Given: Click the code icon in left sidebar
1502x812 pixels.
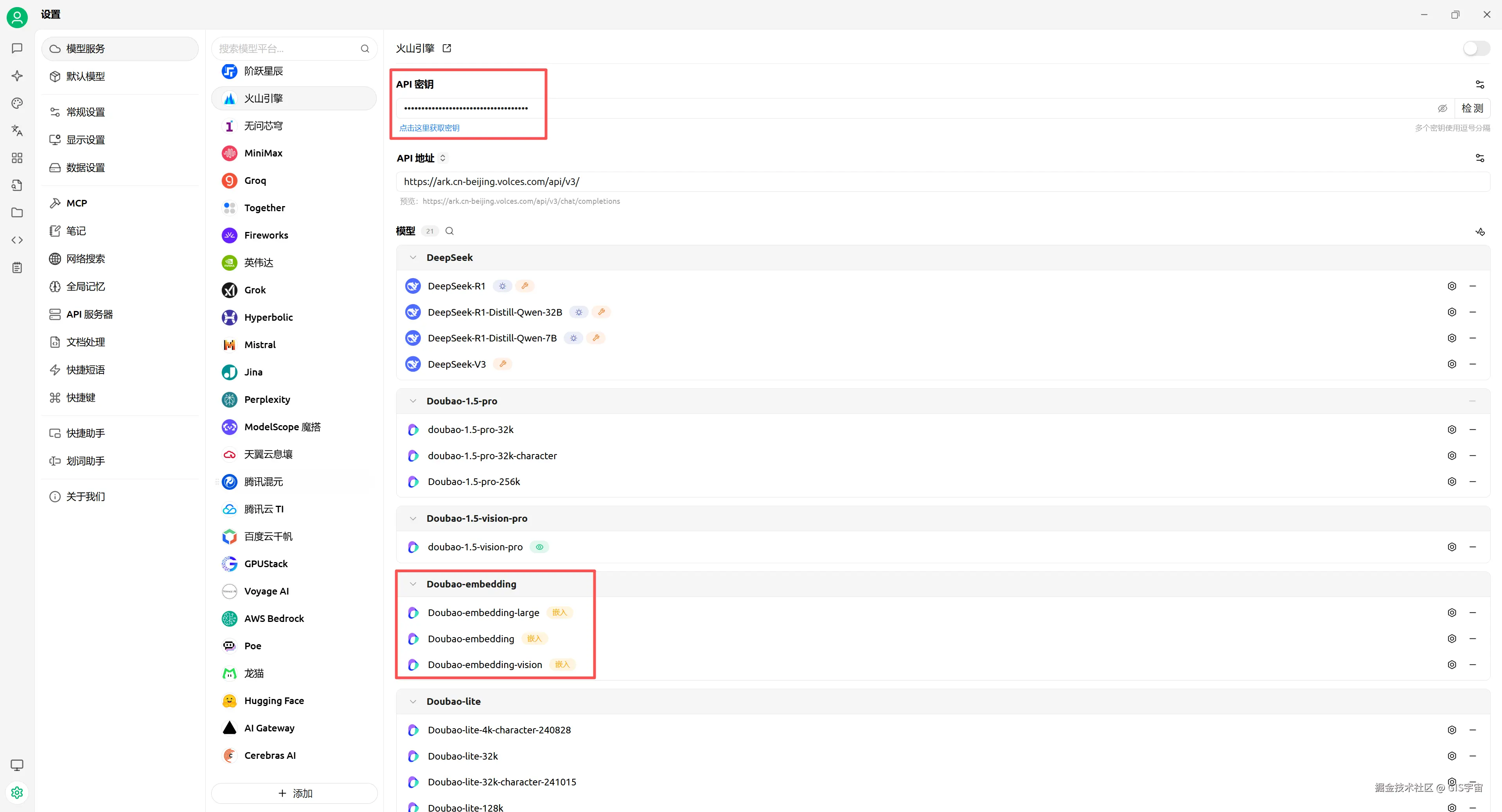Looking at the screenshot, I should click(17, 240).
